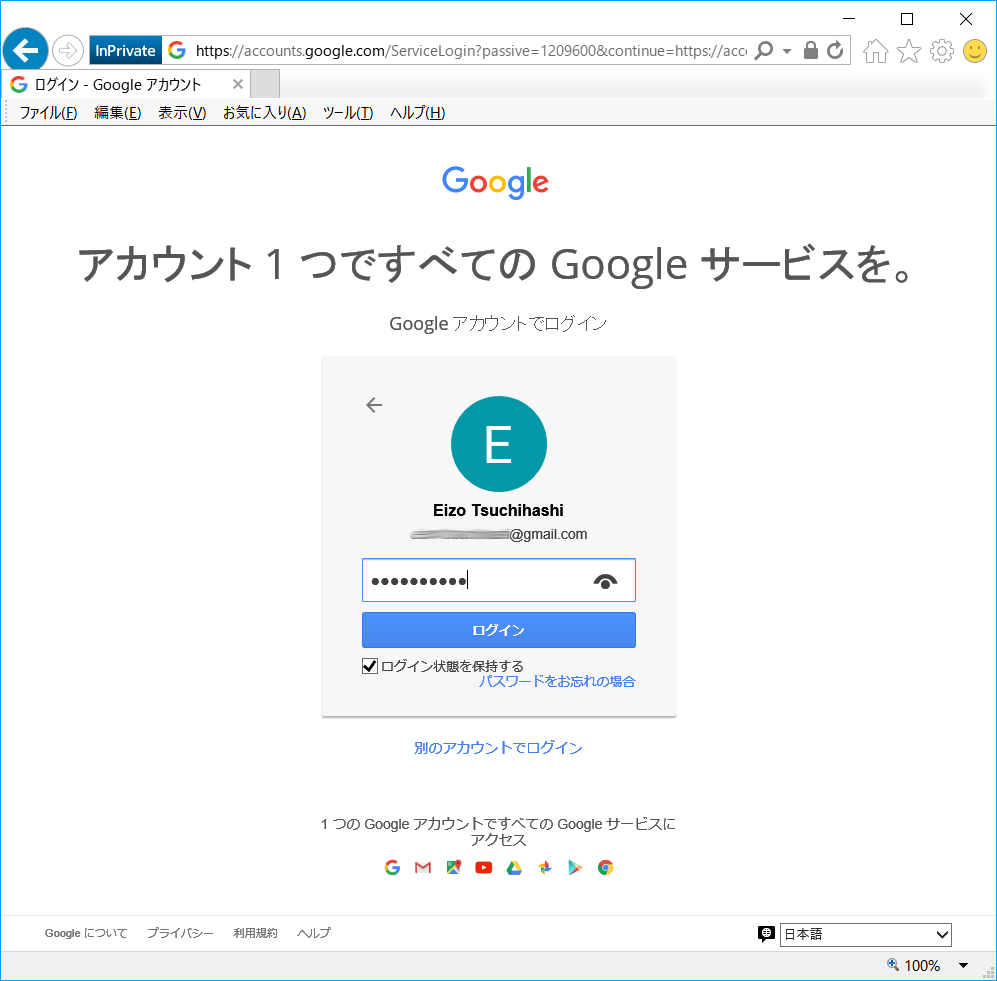Click the Google favicon in the address bar

[x=177, y=50]
